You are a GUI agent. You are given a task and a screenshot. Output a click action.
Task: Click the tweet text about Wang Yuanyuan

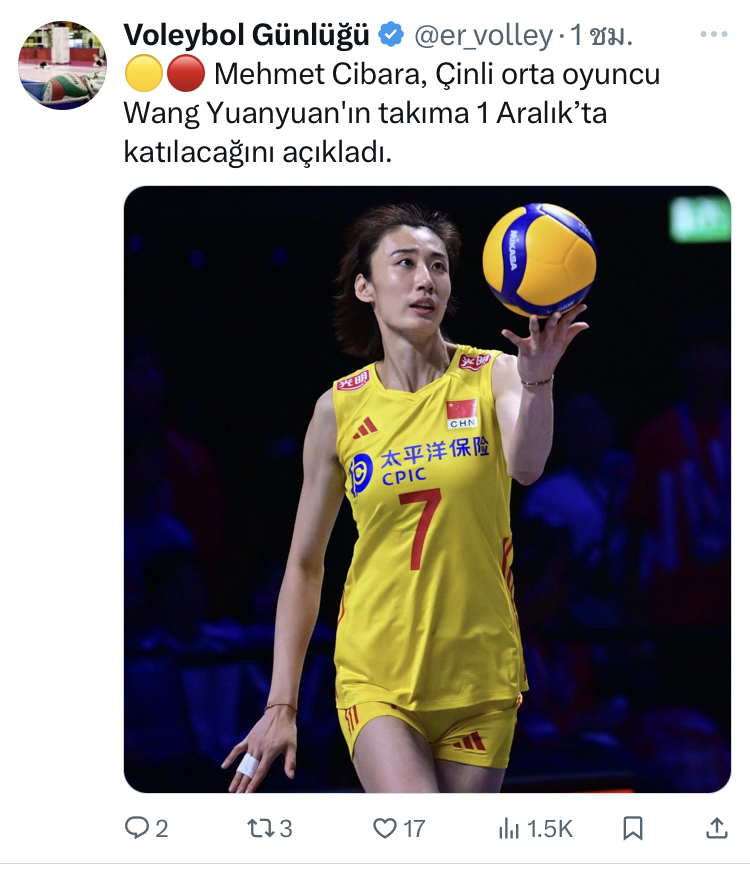point(392,113)
